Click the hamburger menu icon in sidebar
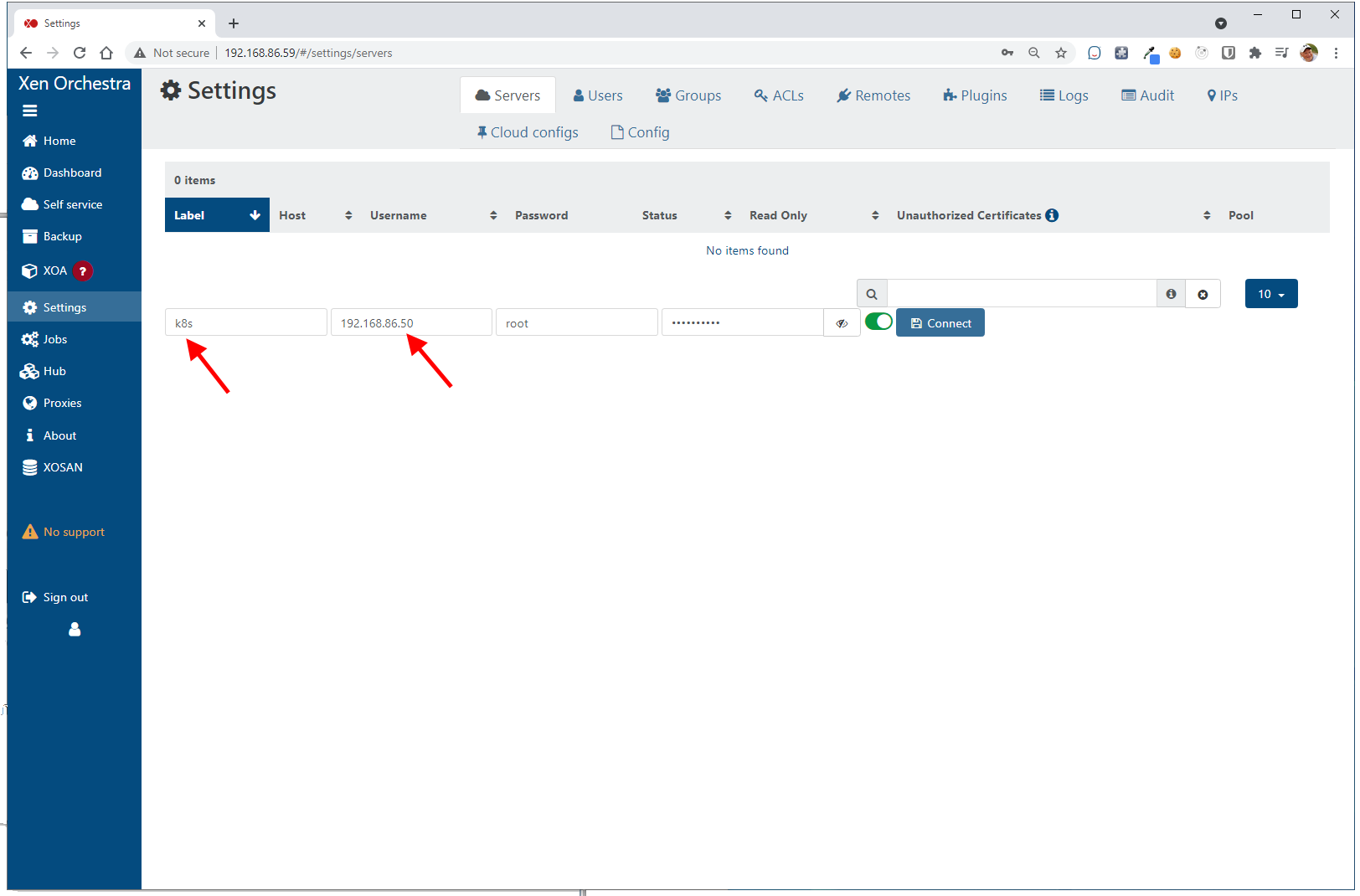The width and height of the screenshot is (1360, 896). pos(30,111)
